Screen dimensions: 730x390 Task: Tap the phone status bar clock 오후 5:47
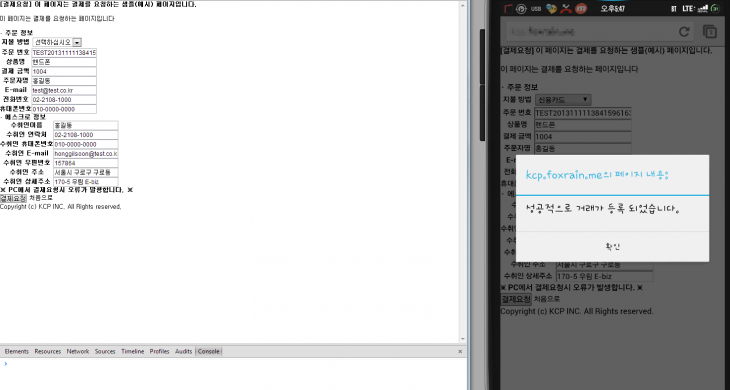[x=613, y=8]
